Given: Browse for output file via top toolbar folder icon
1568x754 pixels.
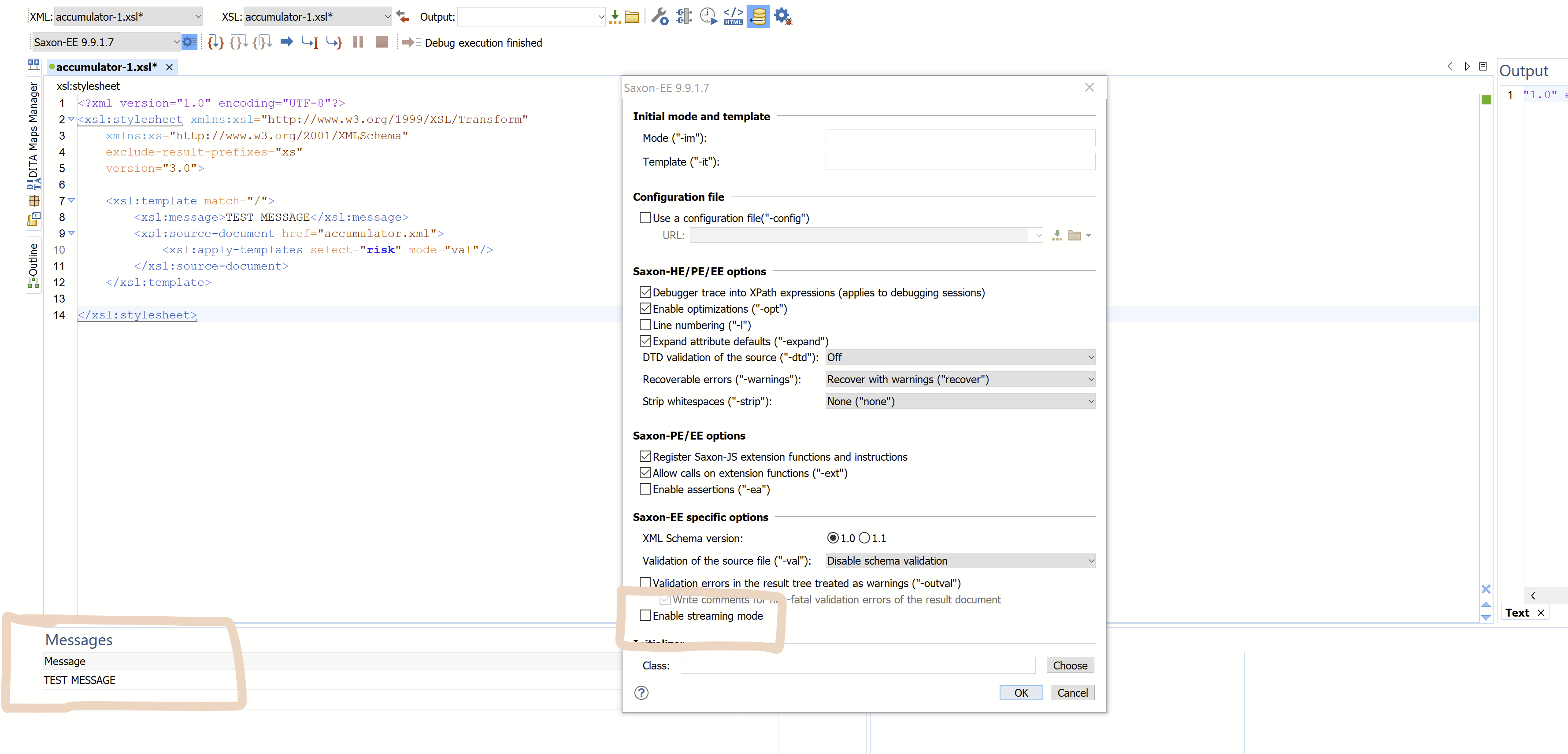Looking at the screenshot, I should click(x=632, y=16).
